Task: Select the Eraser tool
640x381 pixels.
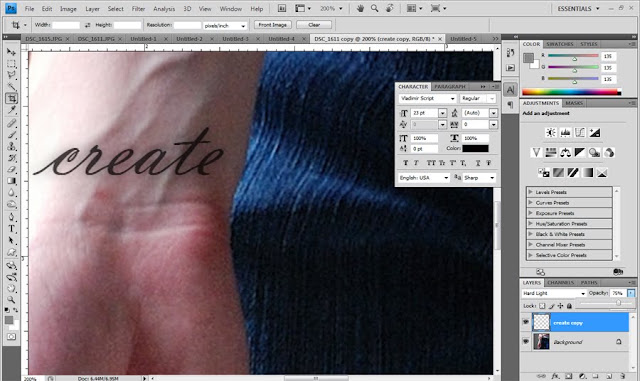Action: [11, 169]
